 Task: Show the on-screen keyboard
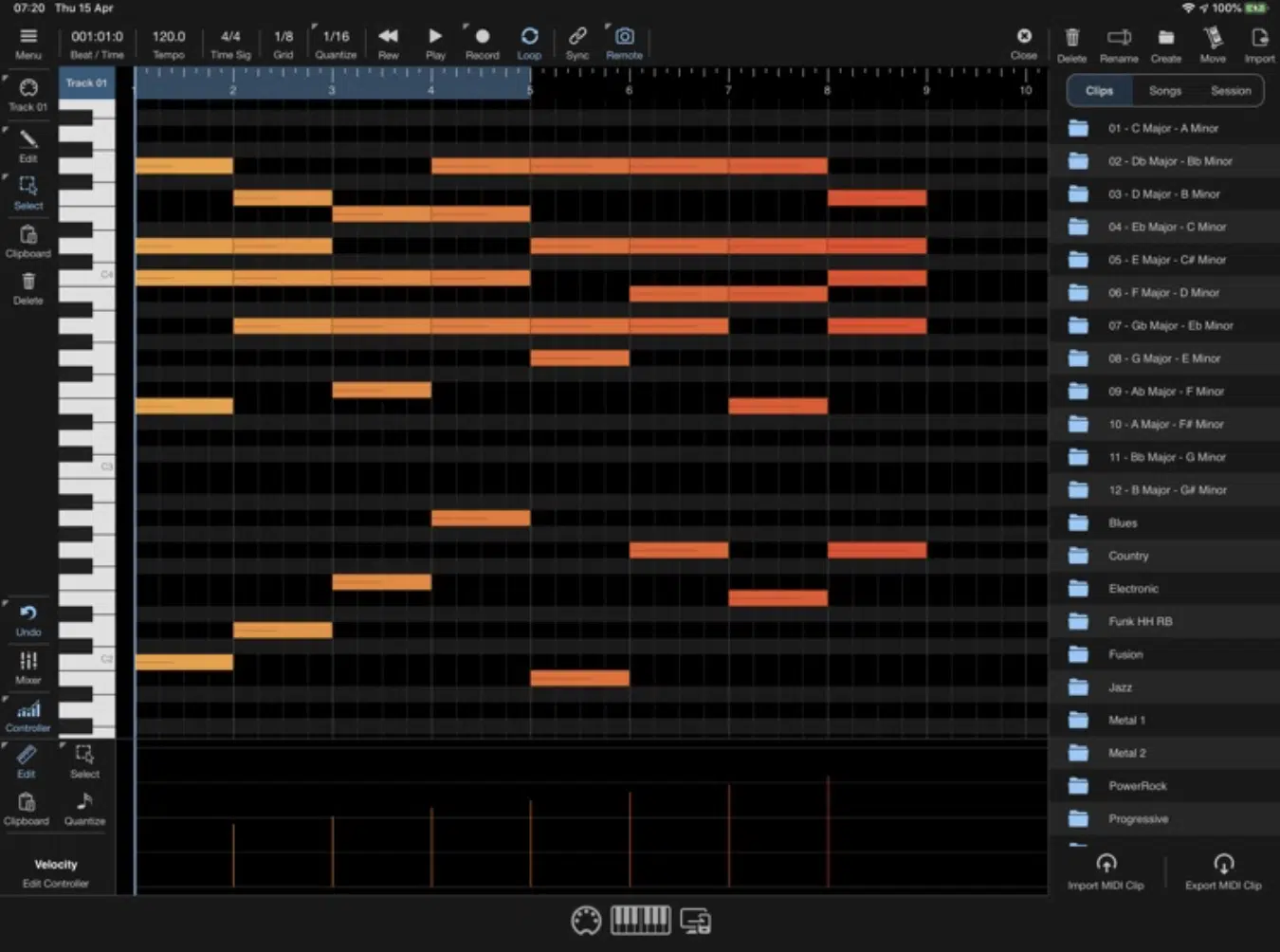tap(640, 920)
